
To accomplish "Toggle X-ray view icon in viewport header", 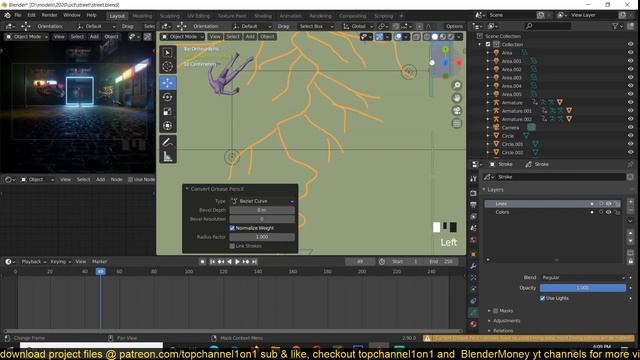I will tap(416, 37).
